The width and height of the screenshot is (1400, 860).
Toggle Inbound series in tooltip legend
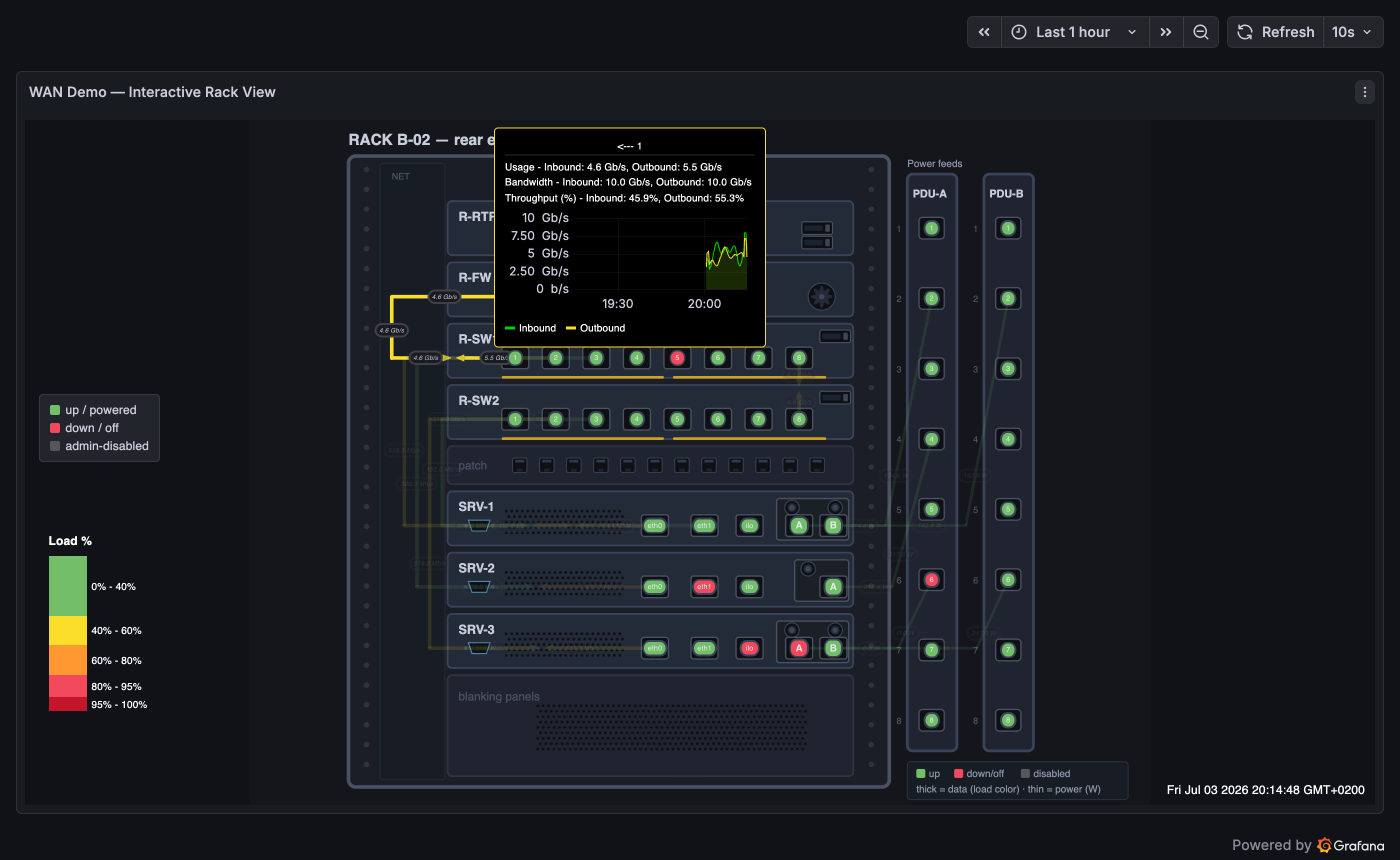coord(530,328)
